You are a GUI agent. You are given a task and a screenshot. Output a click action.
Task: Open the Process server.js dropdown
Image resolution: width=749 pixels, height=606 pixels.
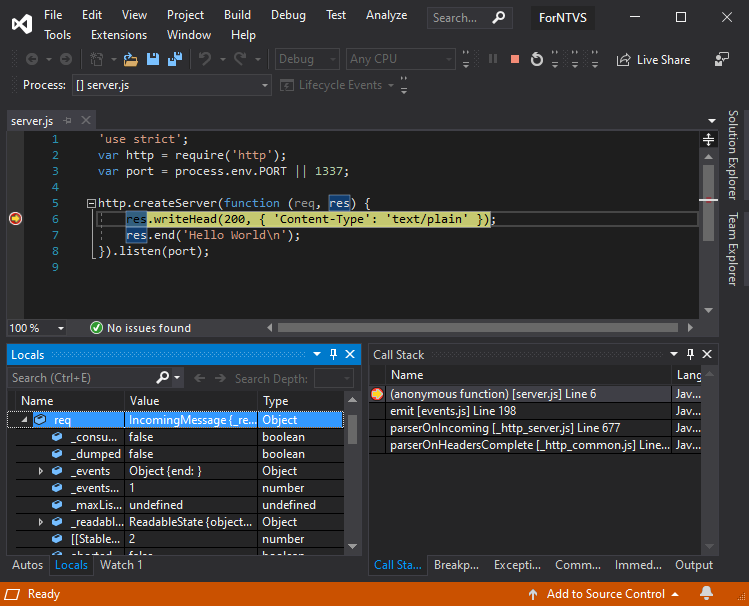tap(172, 85)
